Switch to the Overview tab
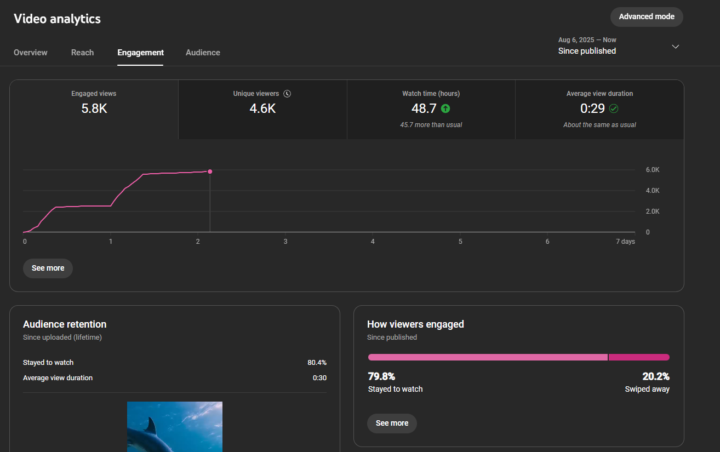720x452 pixels. (30, 52)
